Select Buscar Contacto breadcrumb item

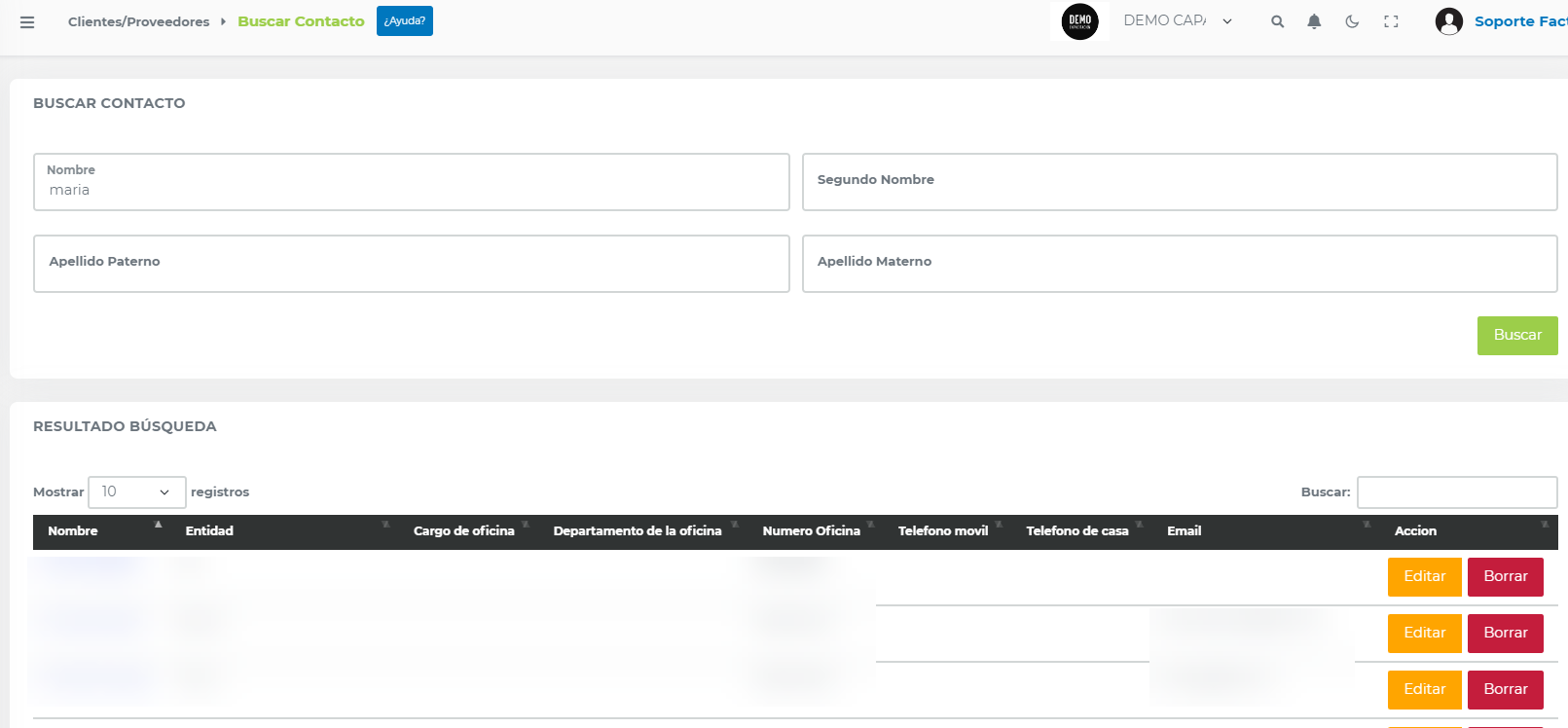(x=301, y=21)
